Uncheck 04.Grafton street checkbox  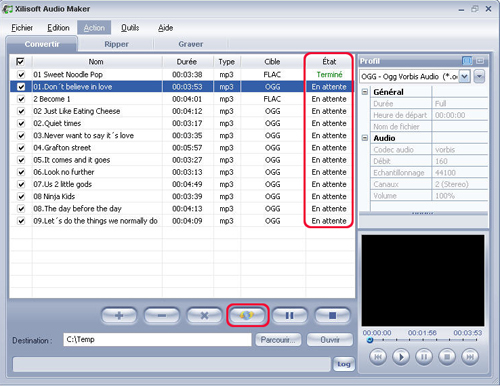coord(21,148)
